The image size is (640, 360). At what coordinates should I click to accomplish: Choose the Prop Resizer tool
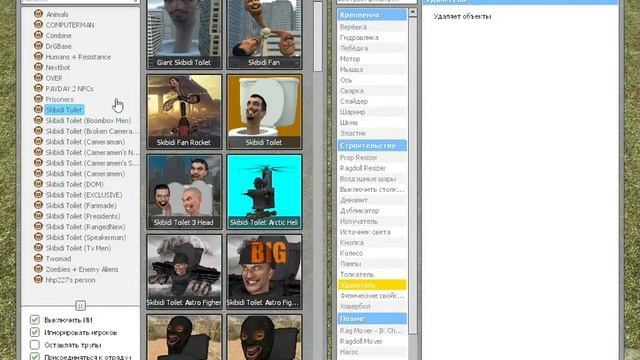(372, 158)
